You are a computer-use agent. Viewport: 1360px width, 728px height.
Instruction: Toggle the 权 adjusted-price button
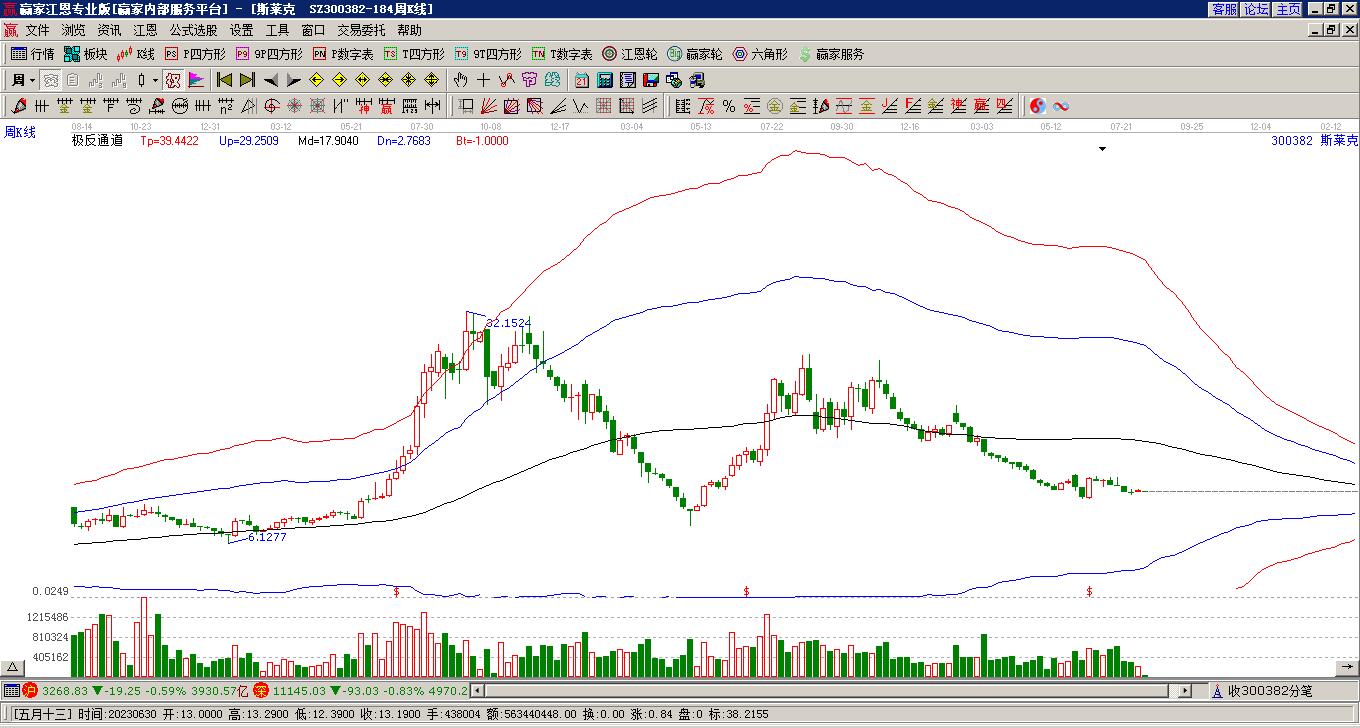coord(172,80)
